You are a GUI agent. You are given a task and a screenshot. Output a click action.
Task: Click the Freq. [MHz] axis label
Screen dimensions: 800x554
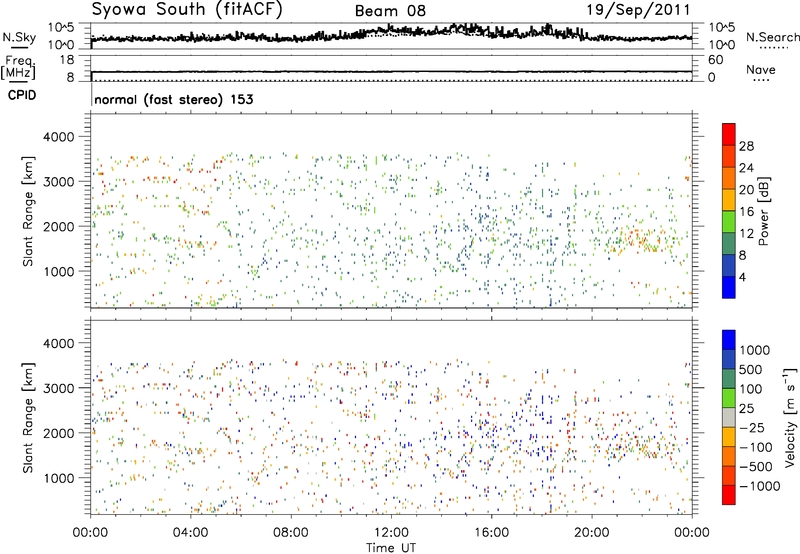pyautogui.click(x=18, y=68)
